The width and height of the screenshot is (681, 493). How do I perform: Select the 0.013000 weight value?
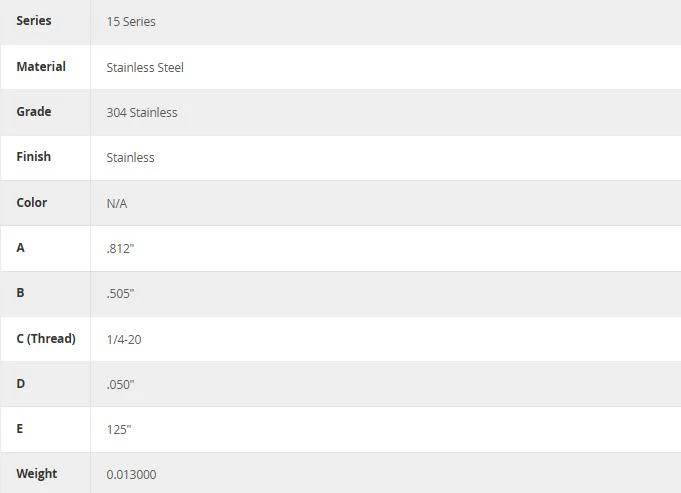point(131,474)
